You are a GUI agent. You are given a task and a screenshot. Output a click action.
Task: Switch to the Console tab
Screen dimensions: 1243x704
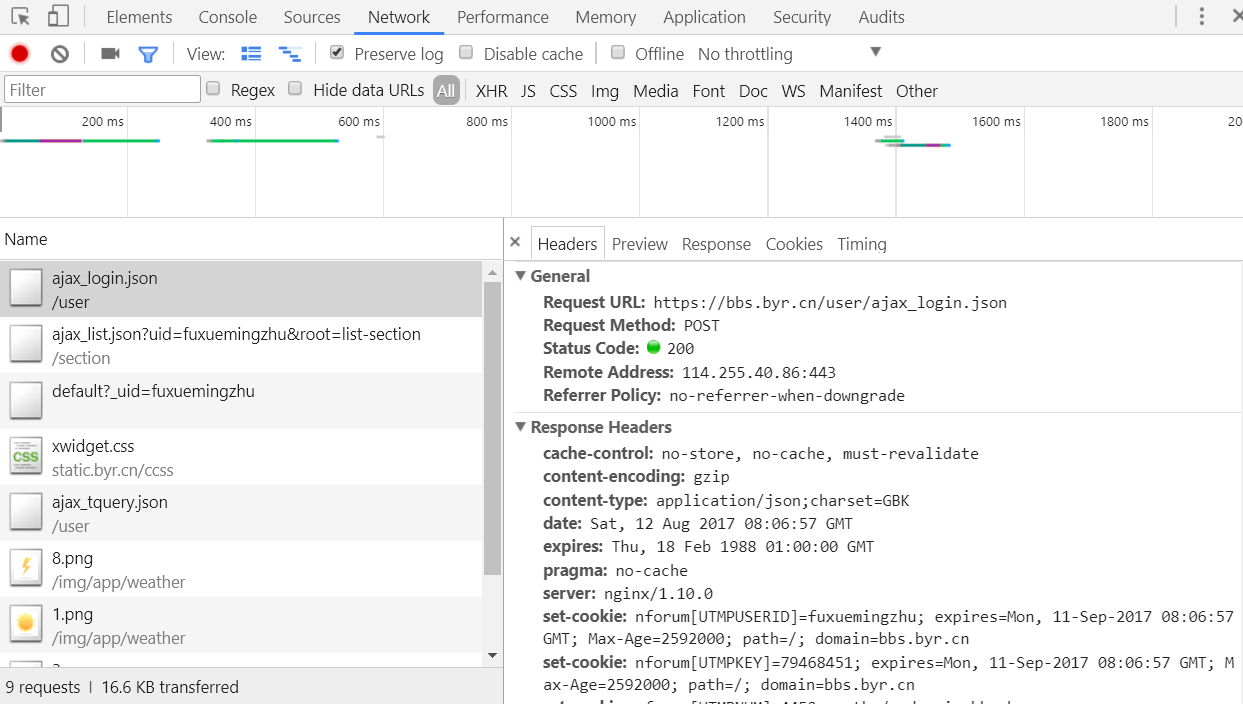tap(227, 17)
